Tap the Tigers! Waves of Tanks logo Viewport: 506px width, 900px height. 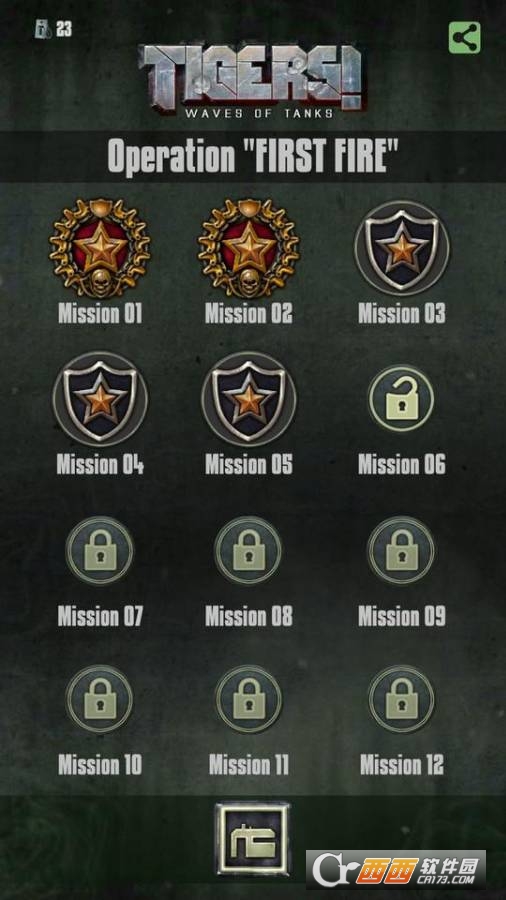(250, 80)
